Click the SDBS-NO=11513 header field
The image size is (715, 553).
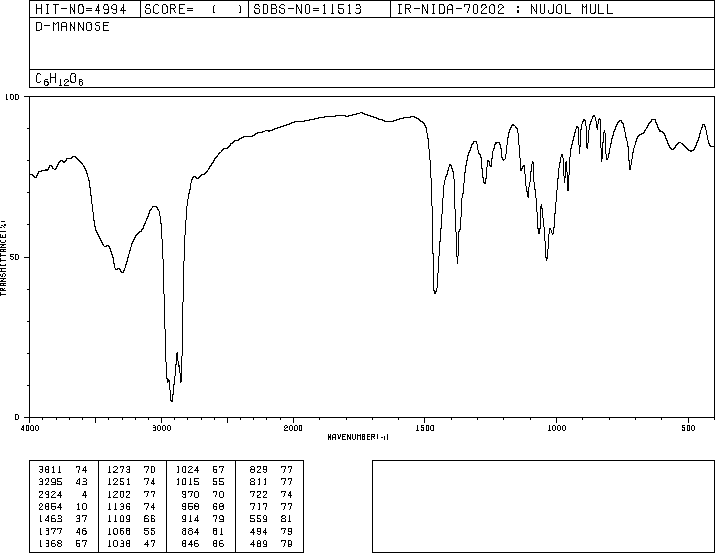point(319,9)
